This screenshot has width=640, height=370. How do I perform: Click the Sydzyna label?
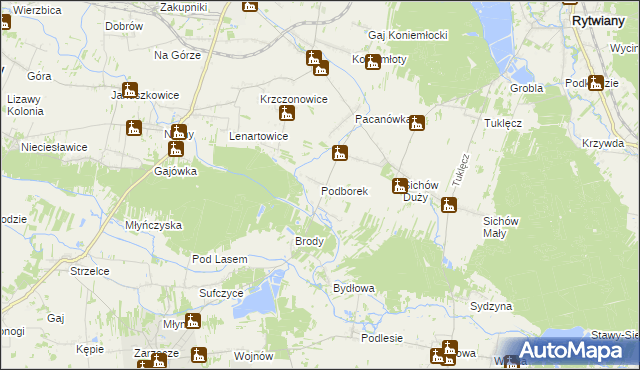[x=491, y=306]
